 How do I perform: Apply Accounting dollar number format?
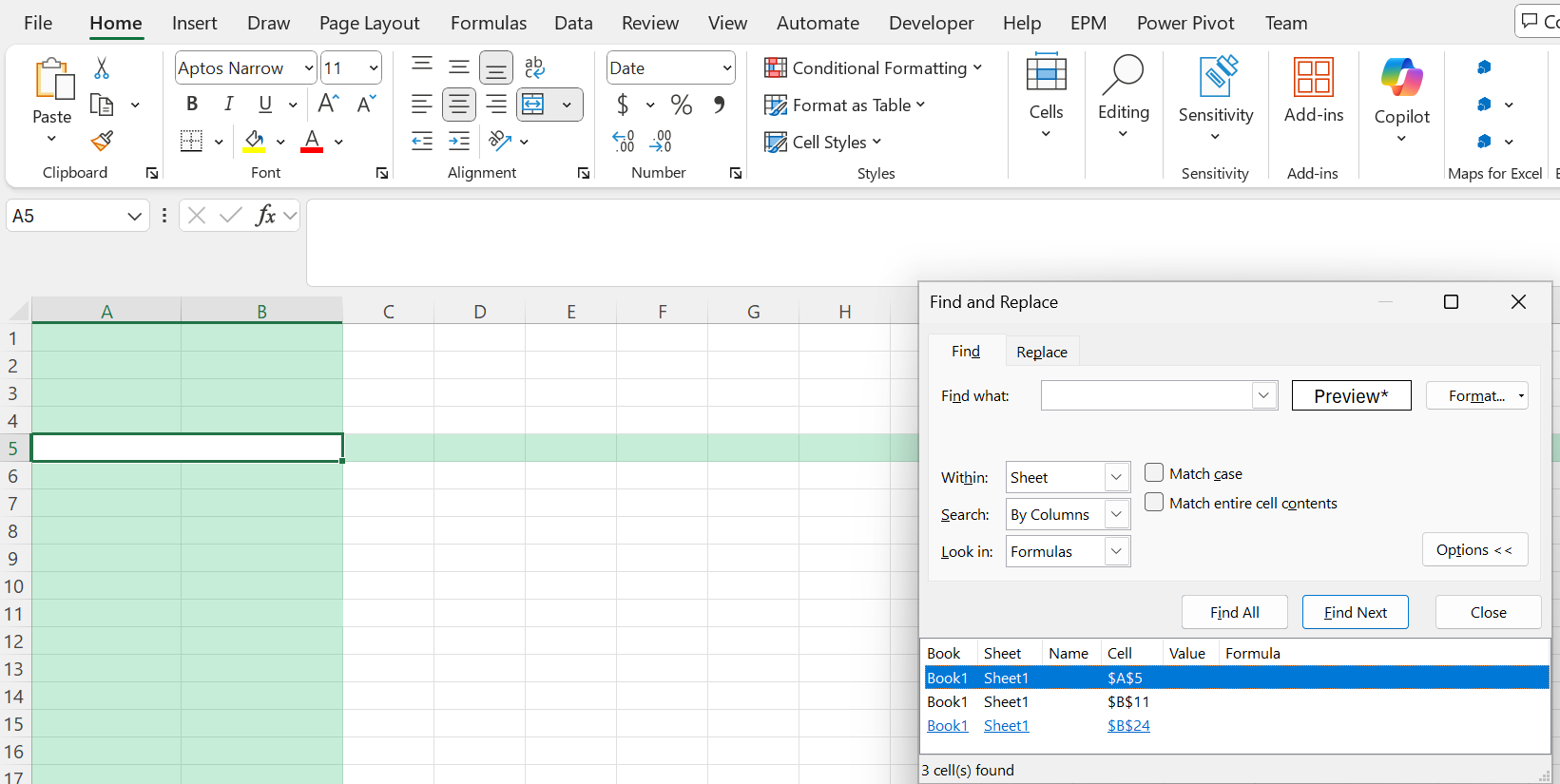point(623,105)
